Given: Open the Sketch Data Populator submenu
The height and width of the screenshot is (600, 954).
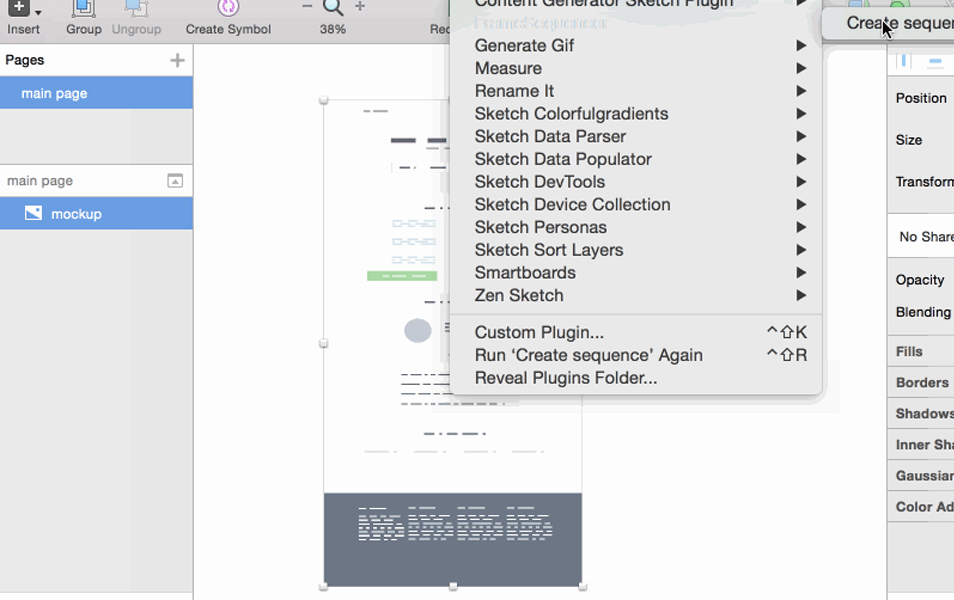Looking at the screenshot, I should coord(561,158).
